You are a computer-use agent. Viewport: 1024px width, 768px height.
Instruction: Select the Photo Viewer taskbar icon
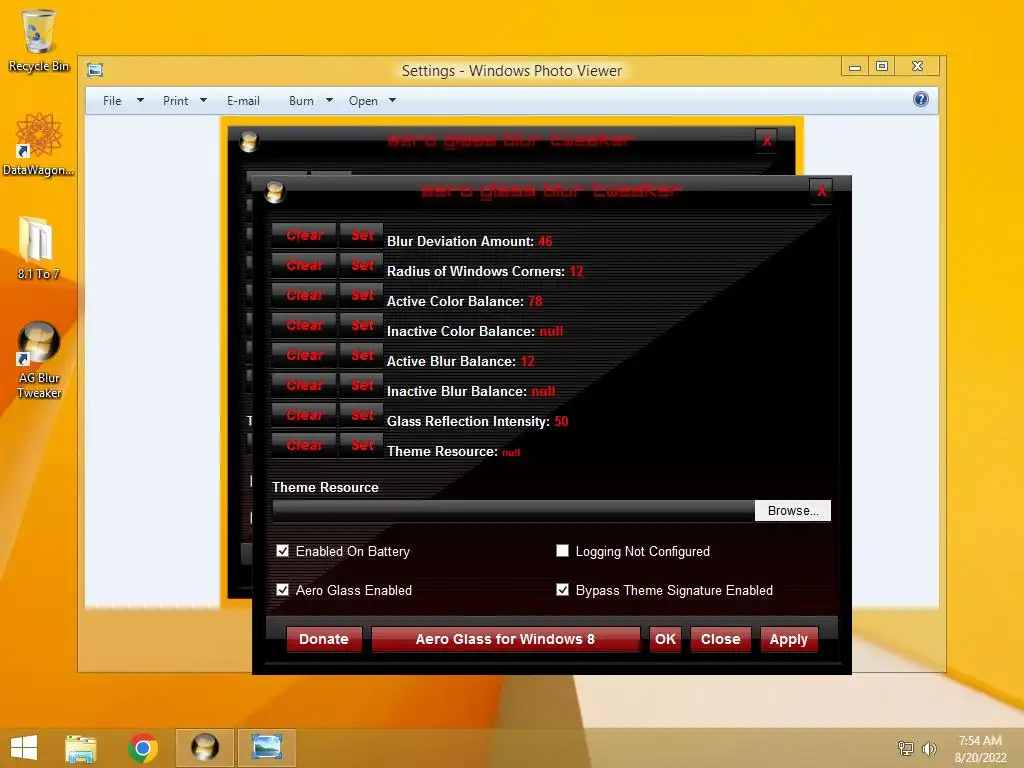[x=267, y=748]
